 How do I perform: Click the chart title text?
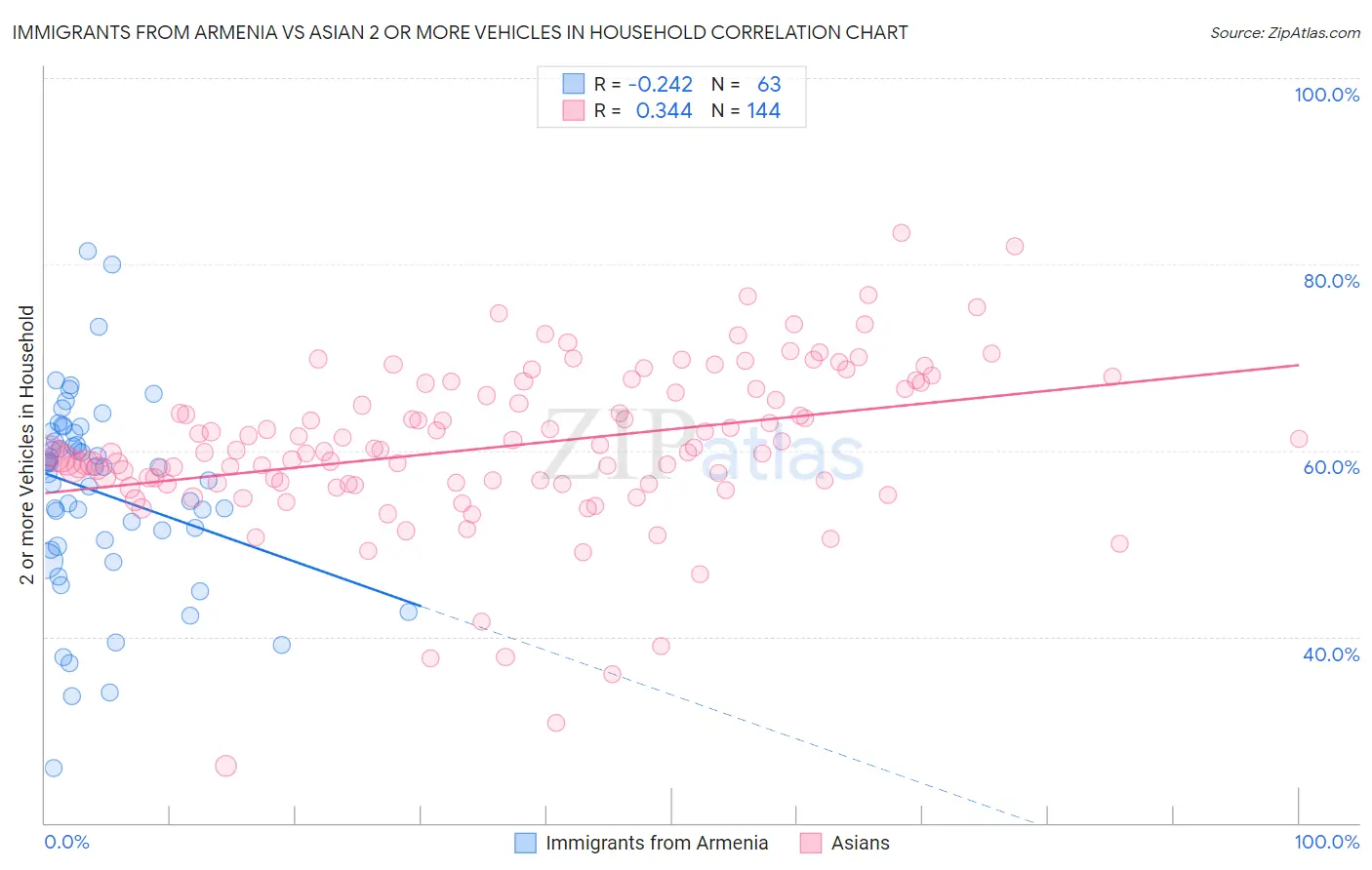point(460,32)
